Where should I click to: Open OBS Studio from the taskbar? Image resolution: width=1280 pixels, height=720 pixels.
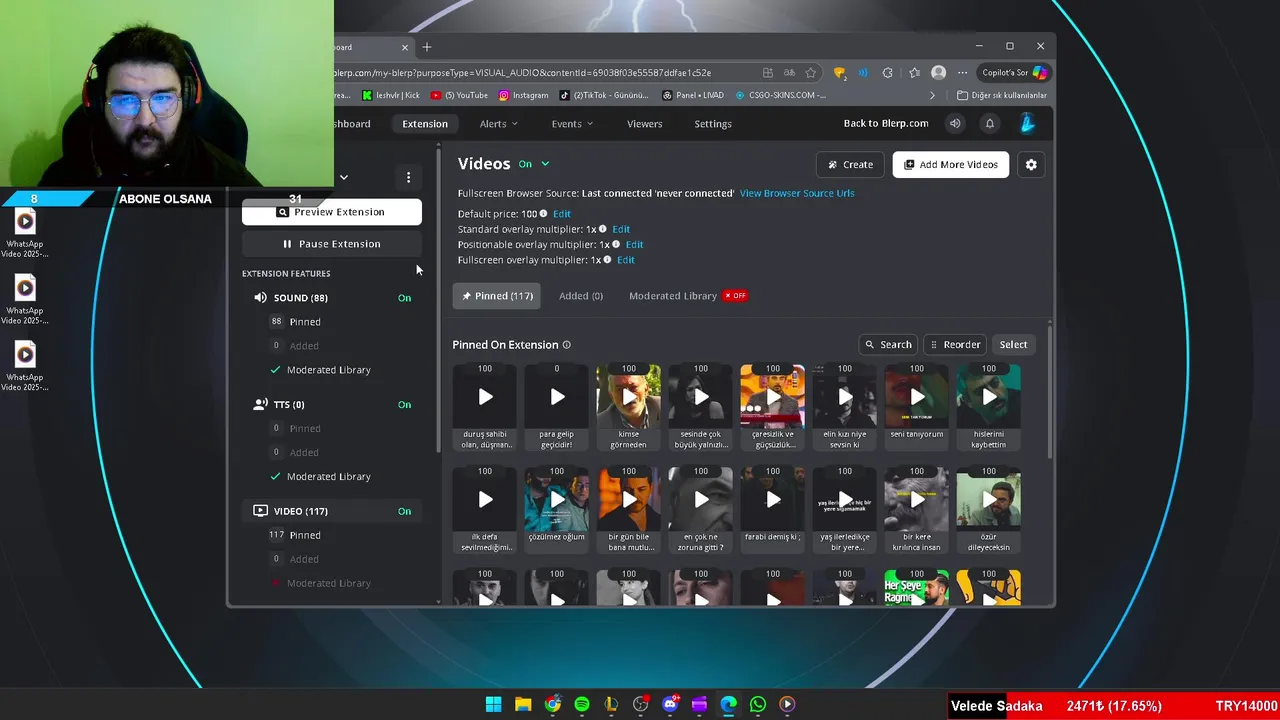pyautogui.click(x=641, y=704)
